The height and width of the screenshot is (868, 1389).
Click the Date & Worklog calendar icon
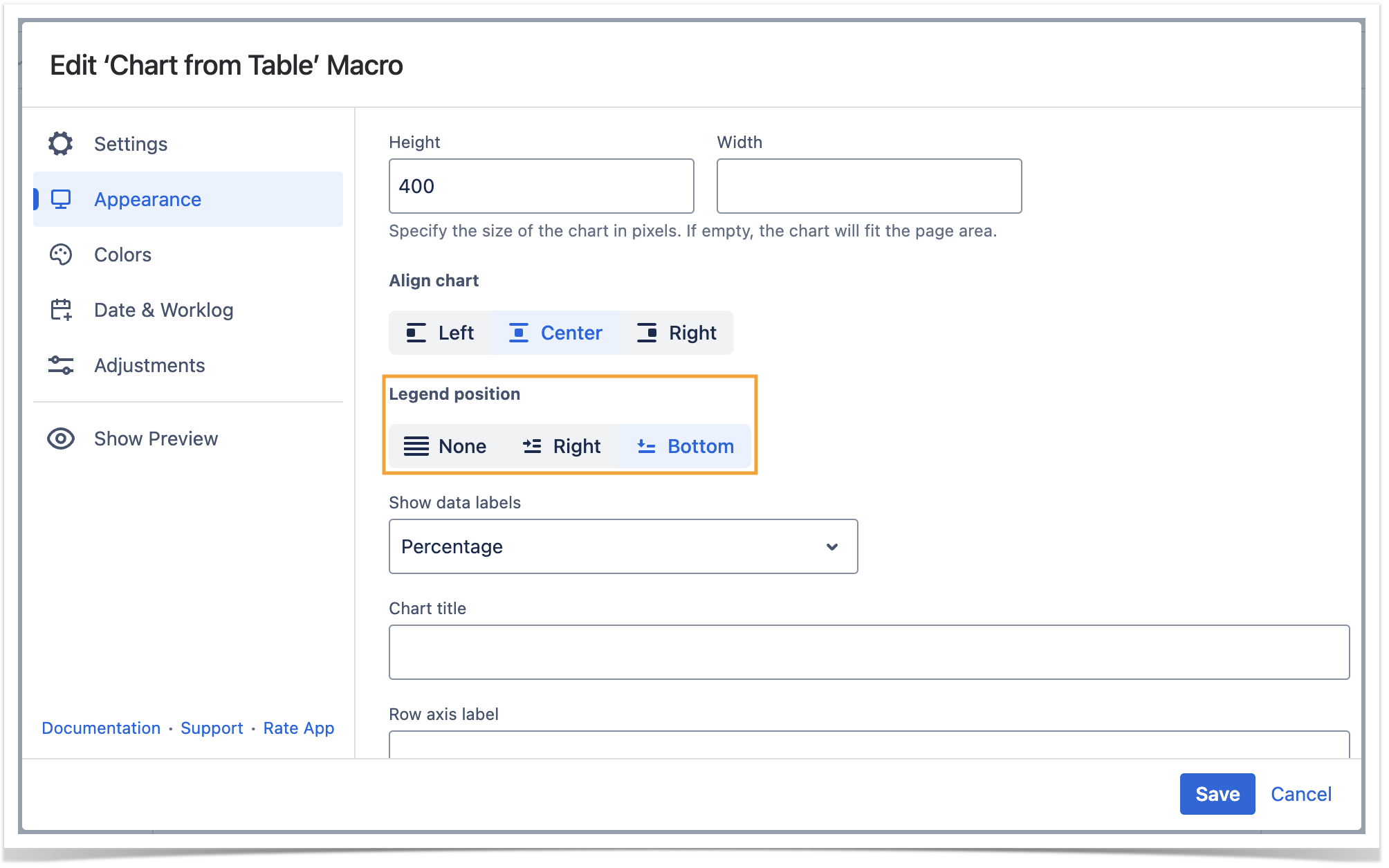(61, 310)
